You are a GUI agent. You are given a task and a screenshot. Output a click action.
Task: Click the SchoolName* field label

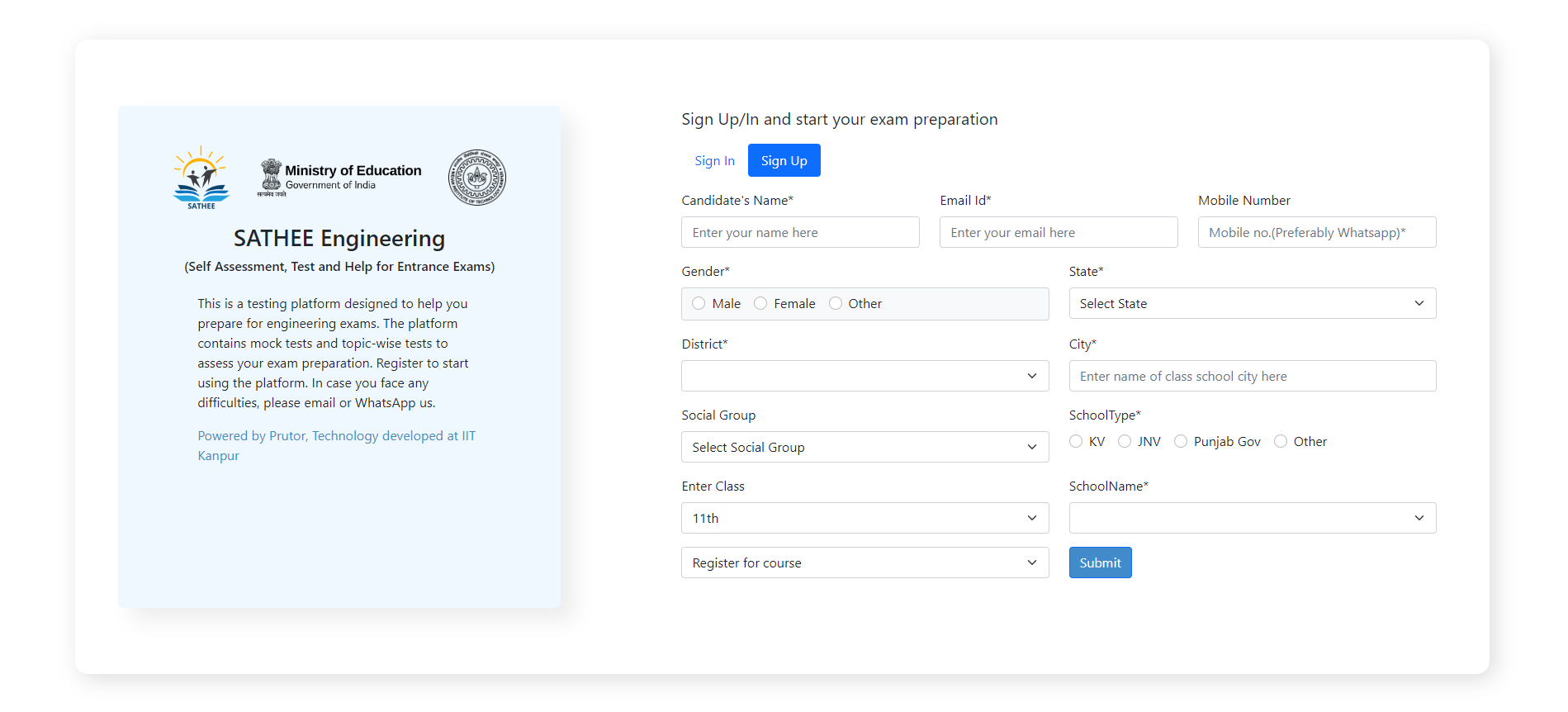pos(1109,486)
